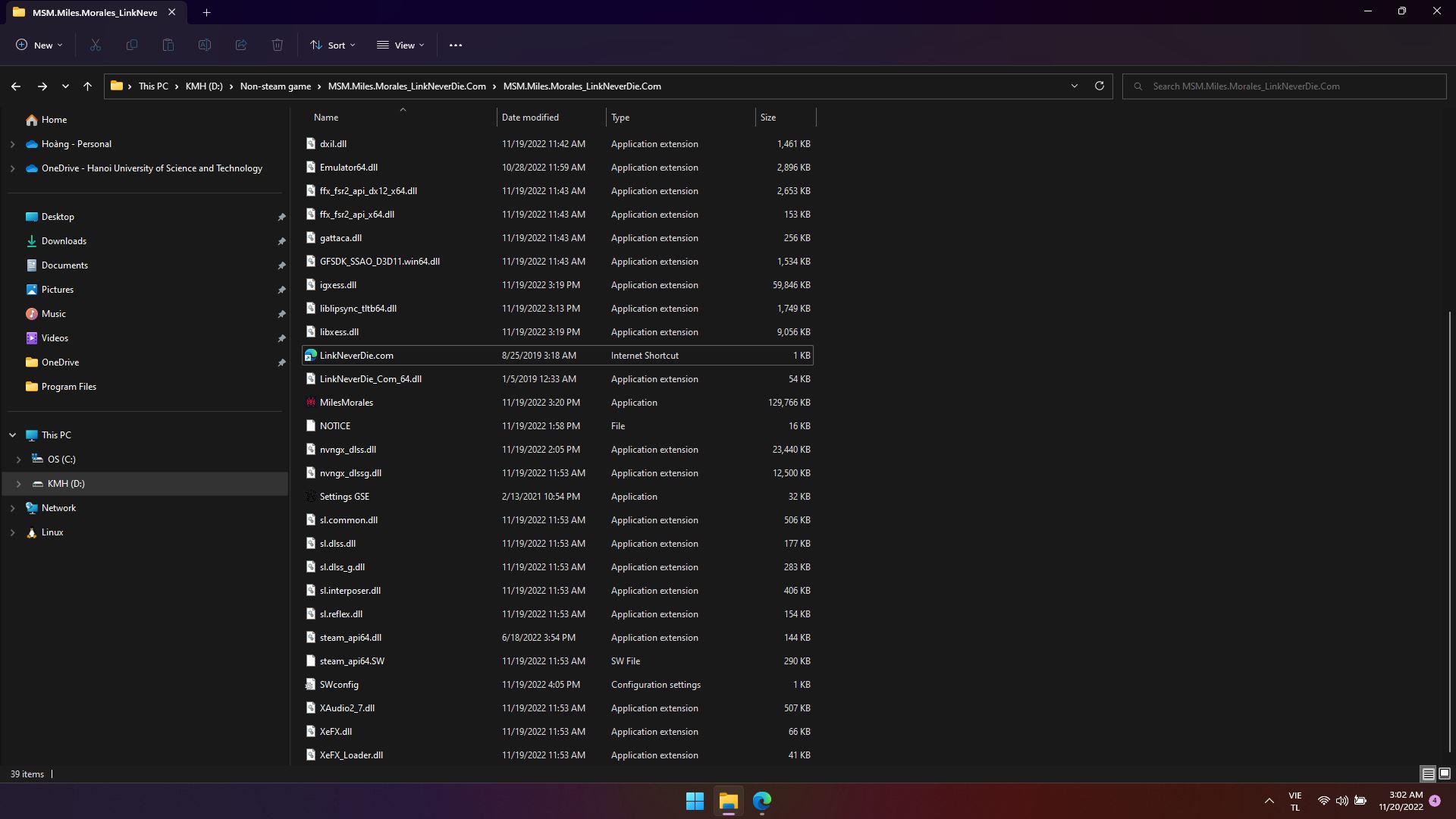The image size is (1456, 819).
Task: Go back with the left arrow button
Action: point(16,86)
